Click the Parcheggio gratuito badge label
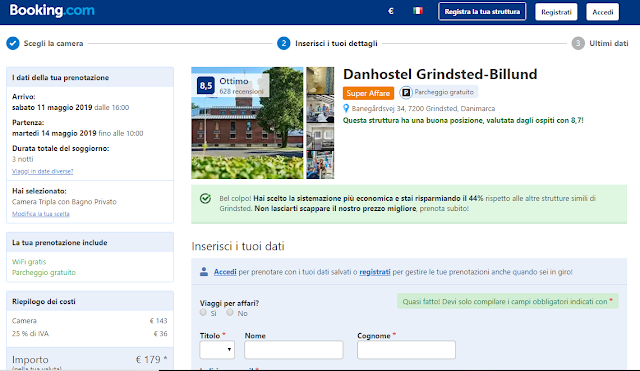 pos(444,92)
